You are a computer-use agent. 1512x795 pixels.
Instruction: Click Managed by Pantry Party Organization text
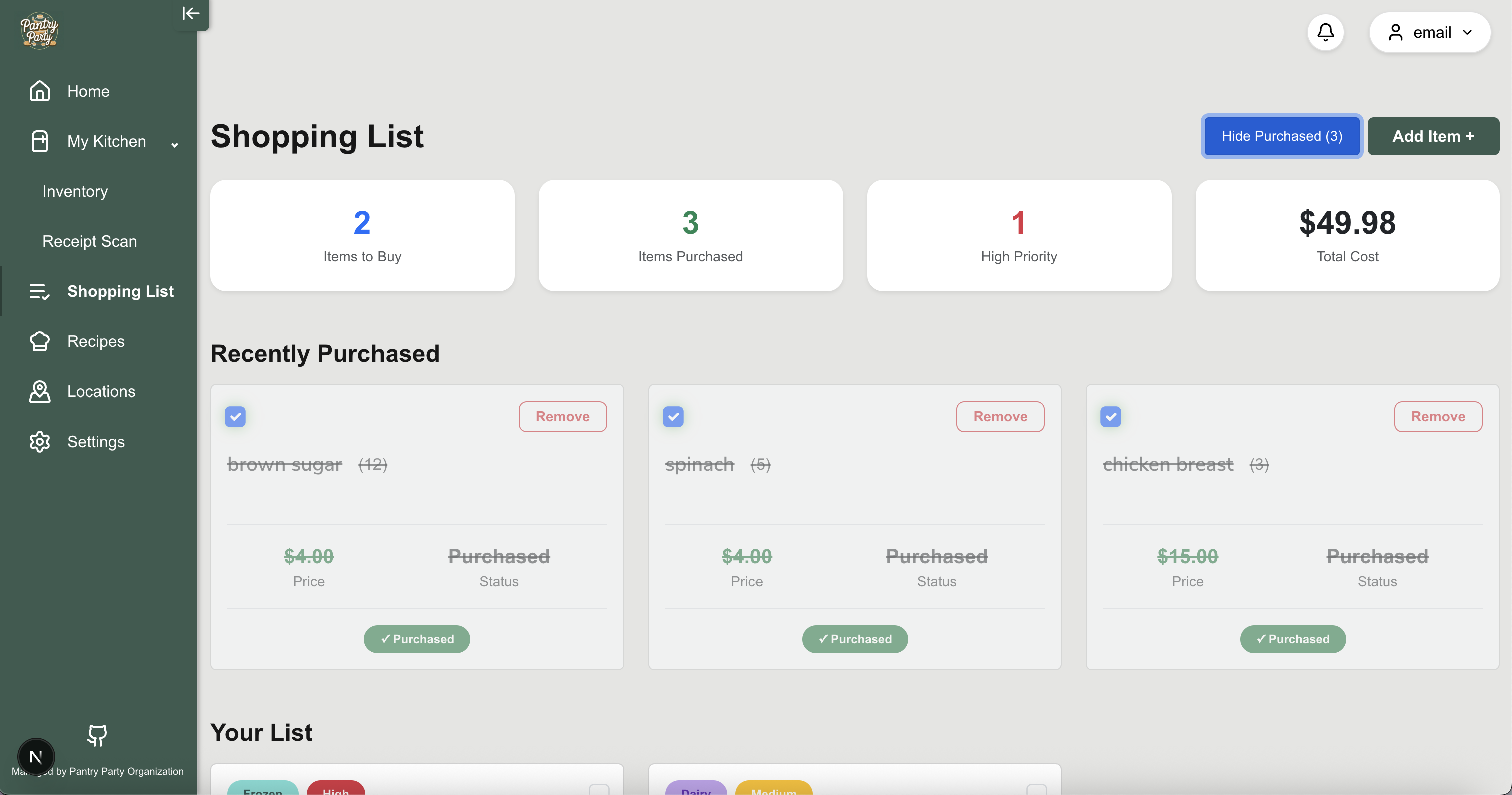coord(98,771)
